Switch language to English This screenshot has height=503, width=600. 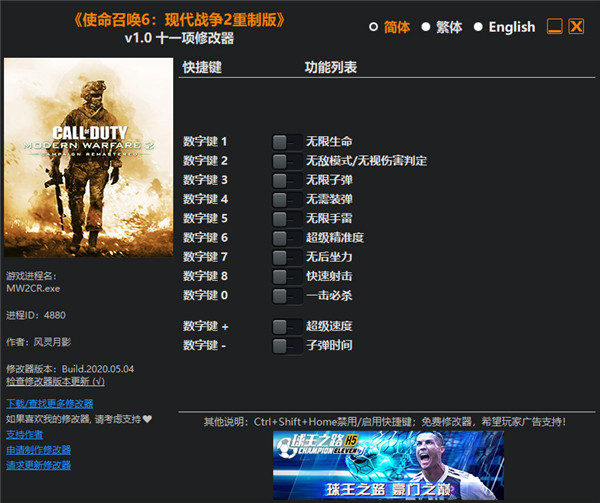479,27
